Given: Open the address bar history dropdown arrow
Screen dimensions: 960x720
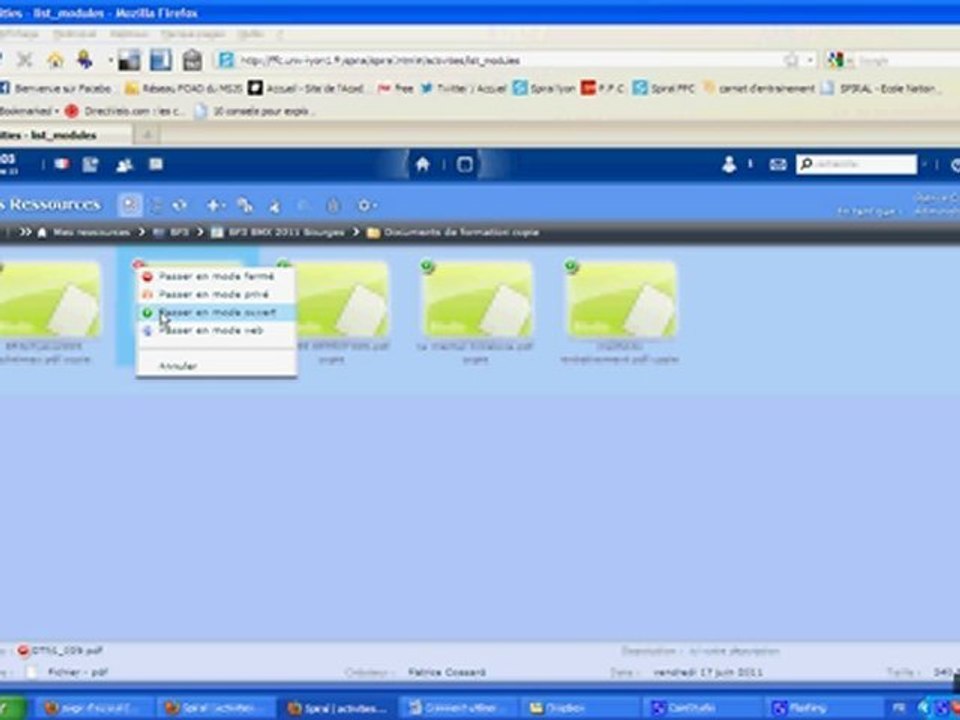Looking at the screenshot, I should [x=809, y=60].
